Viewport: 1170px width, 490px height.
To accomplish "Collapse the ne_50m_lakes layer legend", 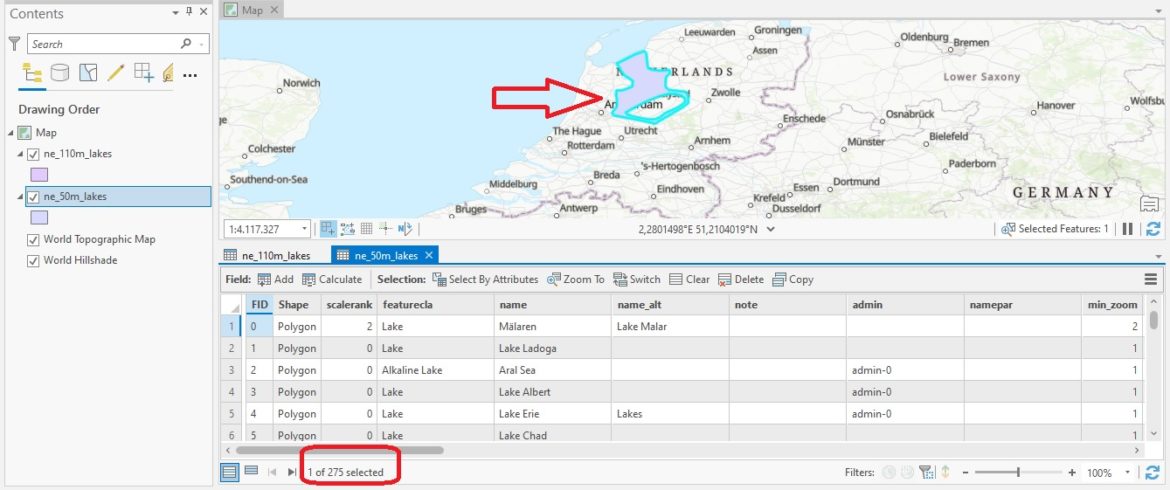I will click(20, 197).
